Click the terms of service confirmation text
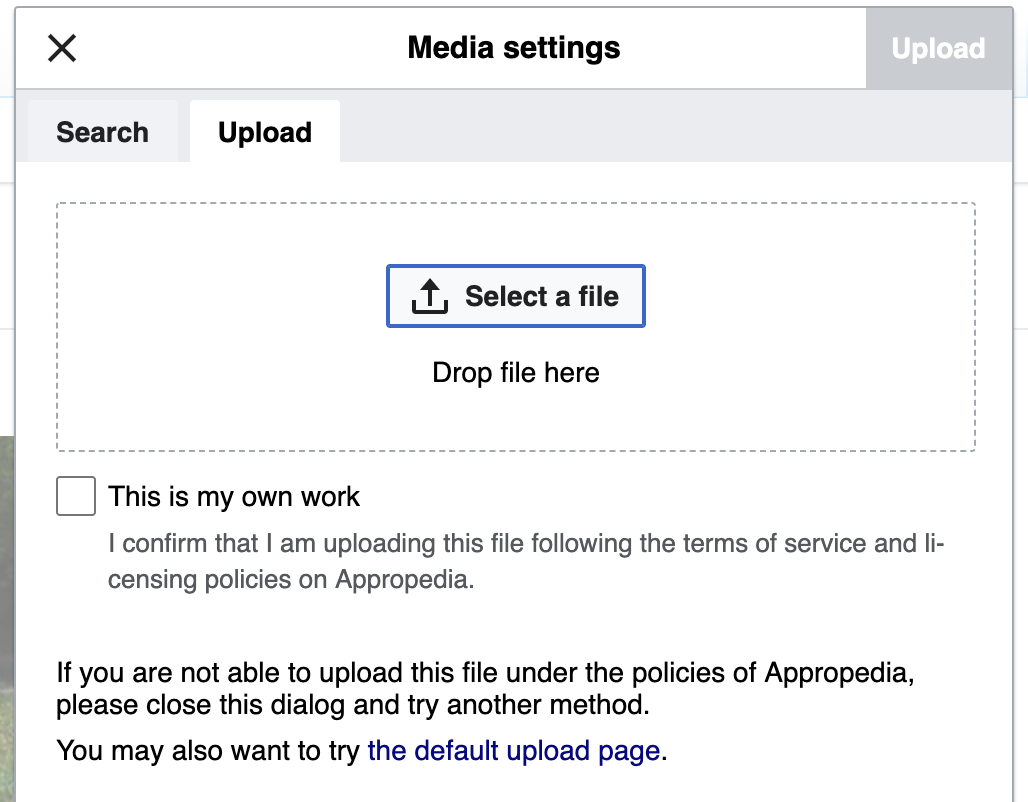The height and width of the screenshot is (802, 1028). pyautogui.click(x=525, y=544)
